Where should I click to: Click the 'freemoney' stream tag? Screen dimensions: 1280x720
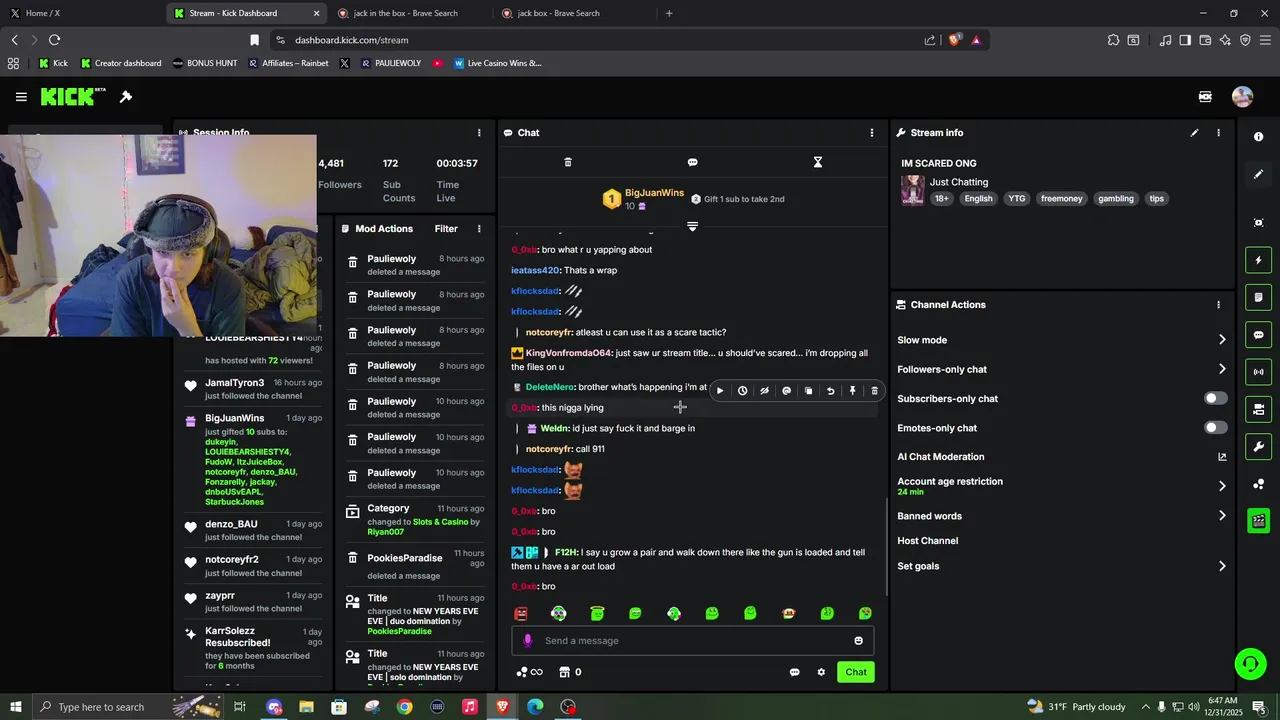[x=1061, y=198]
